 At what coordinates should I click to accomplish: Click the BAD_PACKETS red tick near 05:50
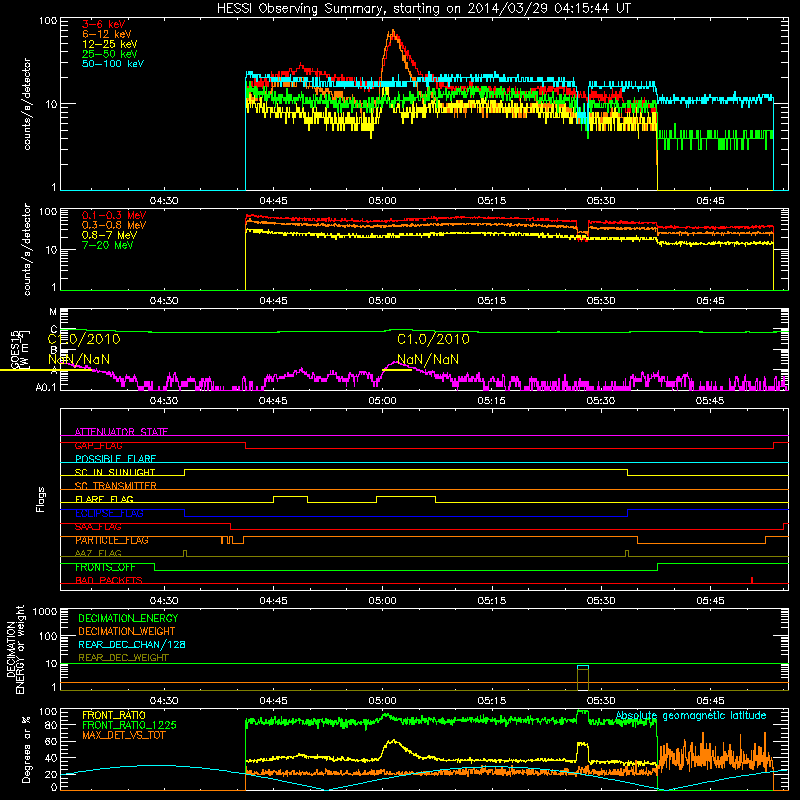coord(752,580)
